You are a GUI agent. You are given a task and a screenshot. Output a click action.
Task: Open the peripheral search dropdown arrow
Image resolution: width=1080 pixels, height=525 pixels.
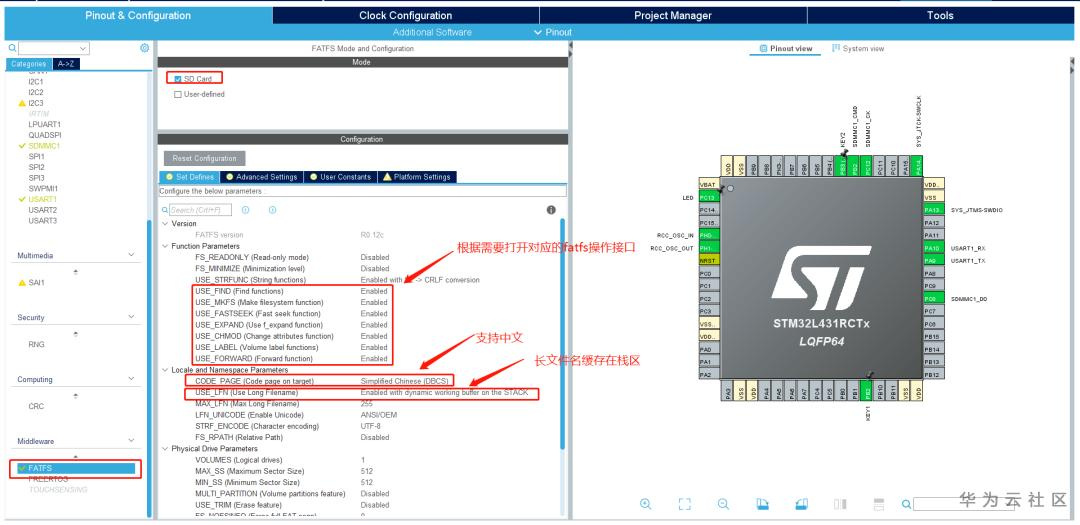click(x=83, y=48)
